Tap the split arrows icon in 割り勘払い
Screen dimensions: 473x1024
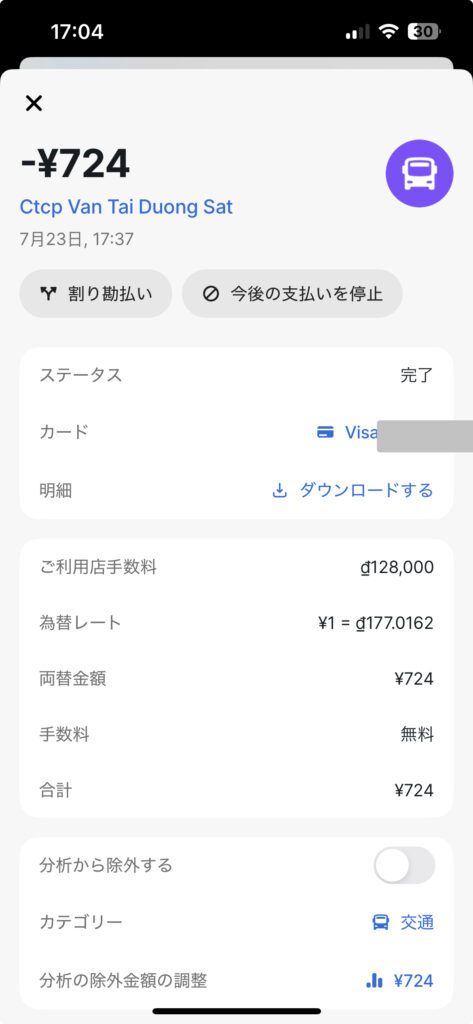click(x=49, y=294)
